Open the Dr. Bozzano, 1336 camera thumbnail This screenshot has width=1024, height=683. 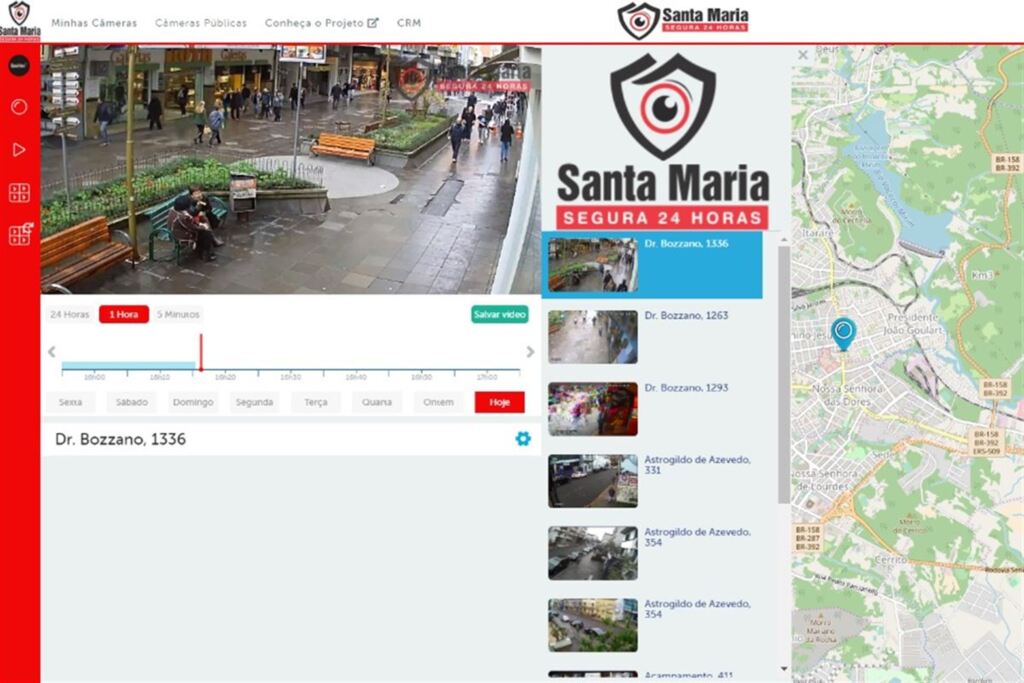592,264
